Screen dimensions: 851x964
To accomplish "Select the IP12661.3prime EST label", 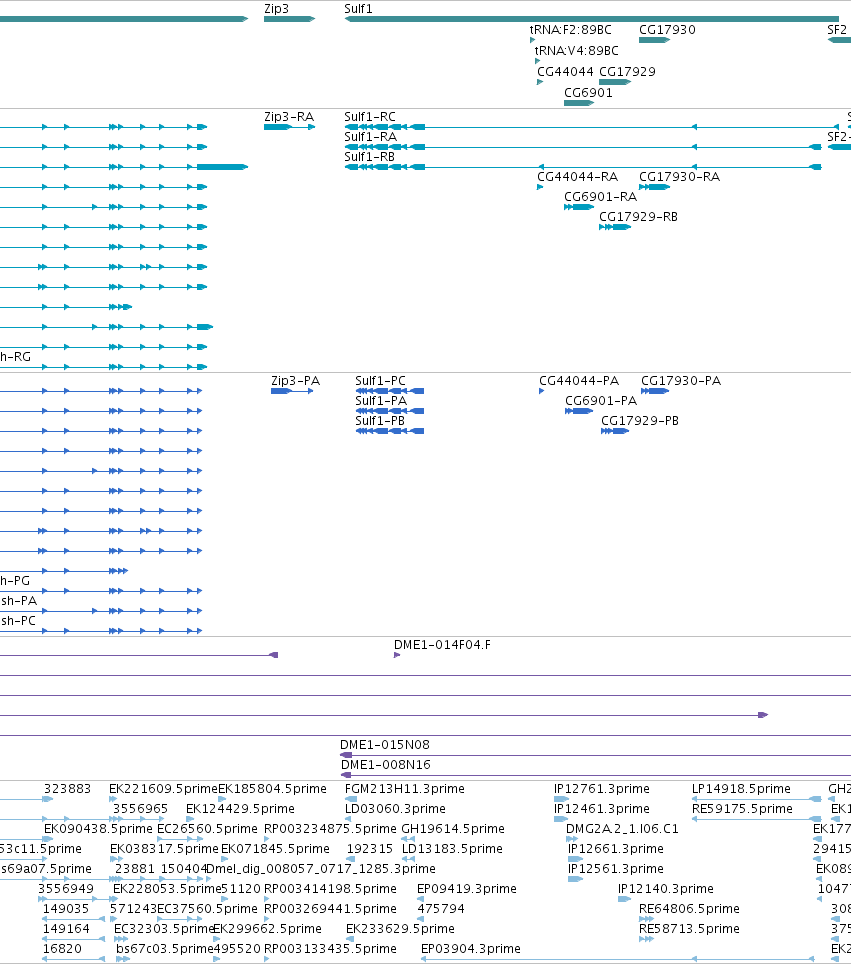I will coord(615,848).
